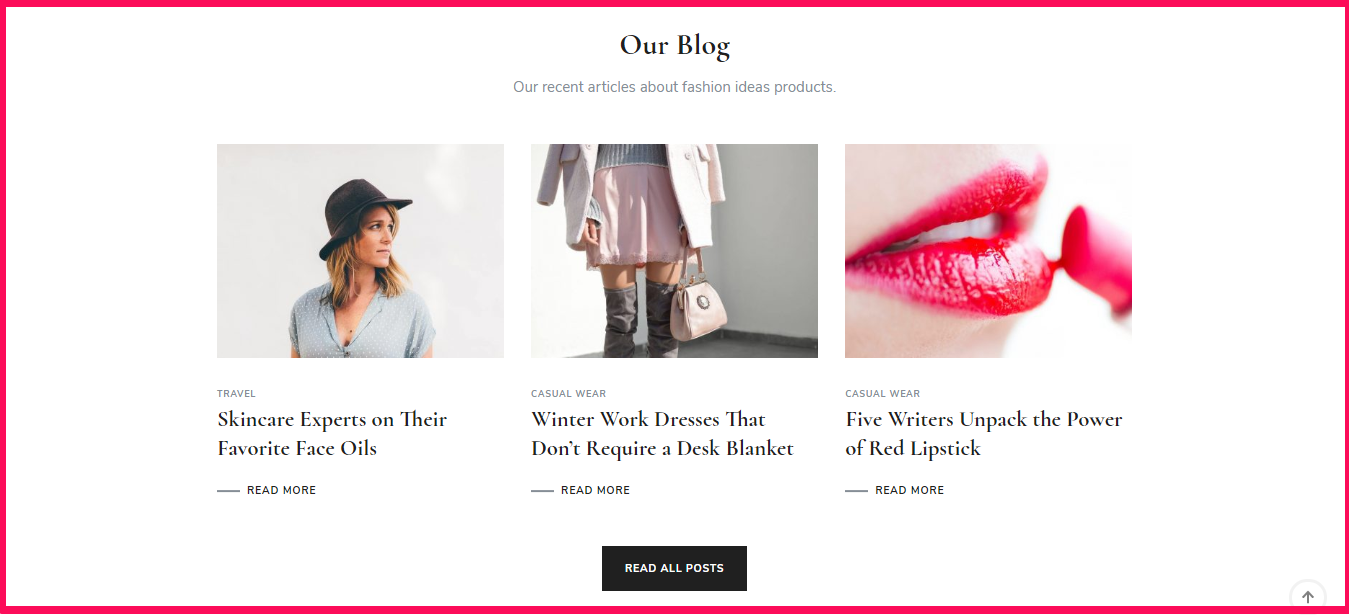1349x615 pixels.
Task: Click the scroll-to-top arrow icon
Action: [x=1307, y=597]
